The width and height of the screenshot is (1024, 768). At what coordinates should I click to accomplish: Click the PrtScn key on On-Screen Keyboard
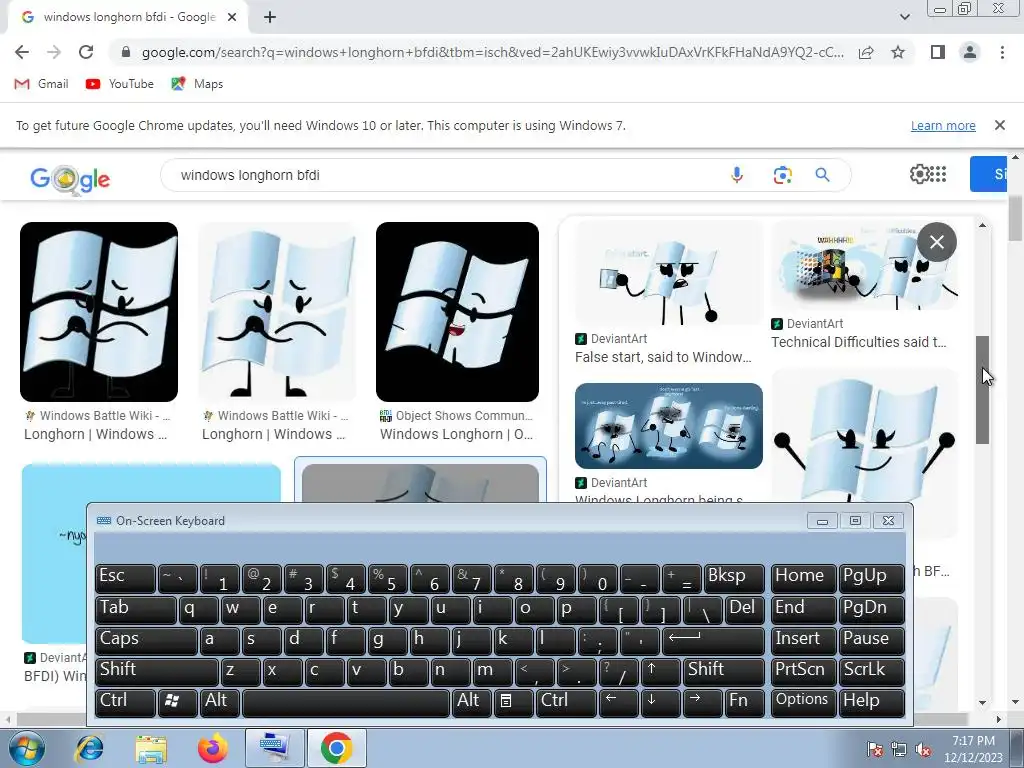pos(803,671)
